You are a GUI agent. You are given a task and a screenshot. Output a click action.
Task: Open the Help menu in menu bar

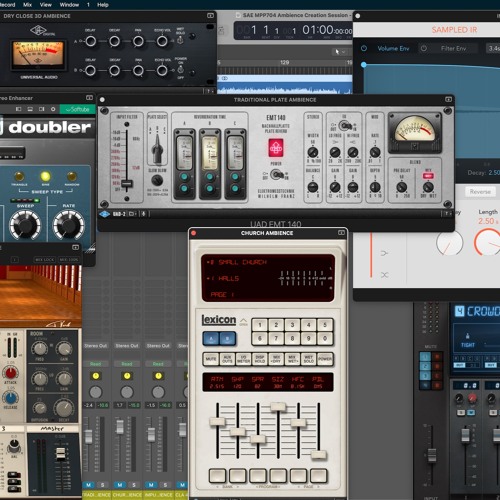pyautogui.click(x=103, y=5)
